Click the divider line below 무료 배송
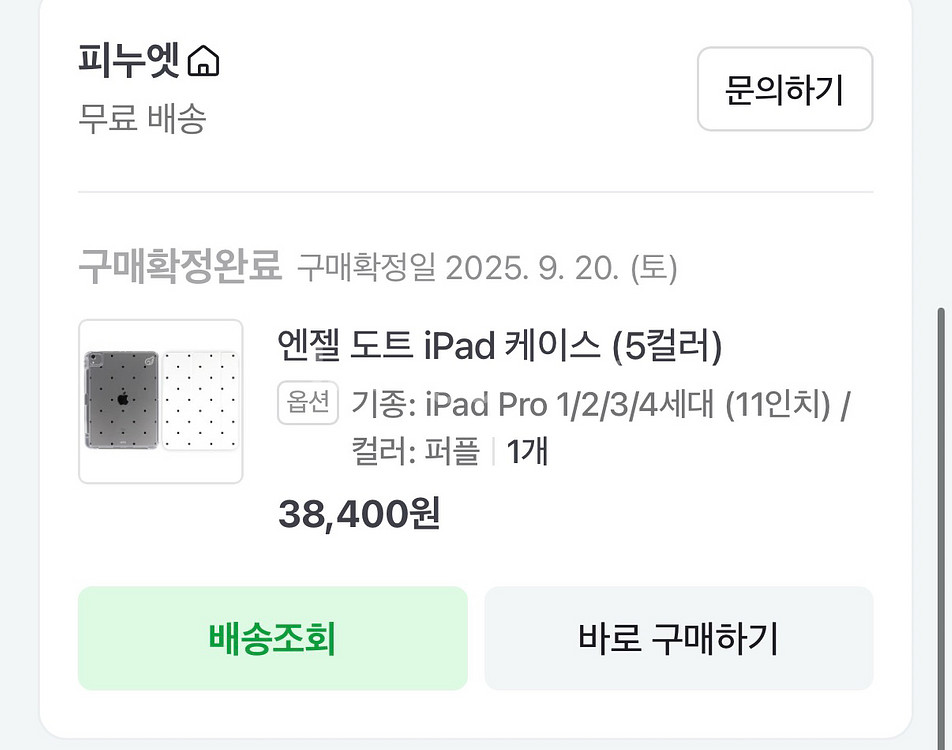Screen dimensions: 952x750 [x=475, y=192]
